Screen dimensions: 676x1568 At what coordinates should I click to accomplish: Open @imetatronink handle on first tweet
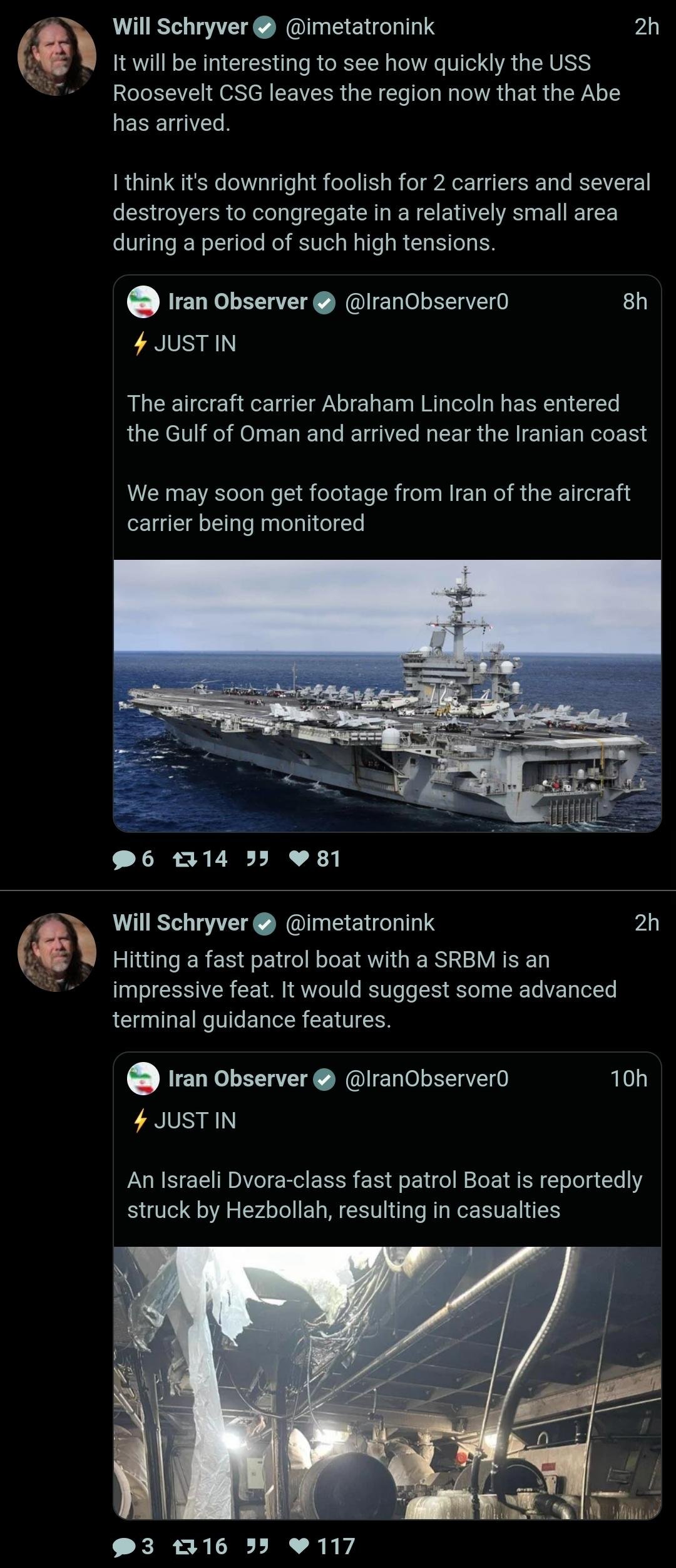360,26
